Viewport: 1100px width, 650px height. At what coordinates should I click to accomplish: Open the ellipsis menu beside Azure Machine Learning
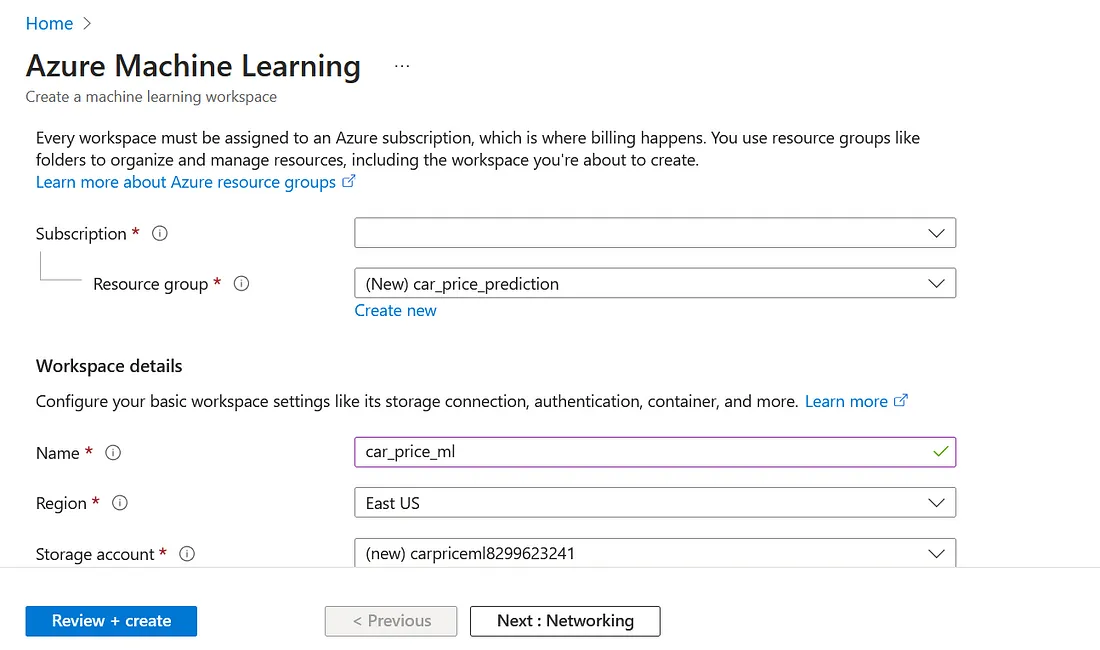click(402, 66)
